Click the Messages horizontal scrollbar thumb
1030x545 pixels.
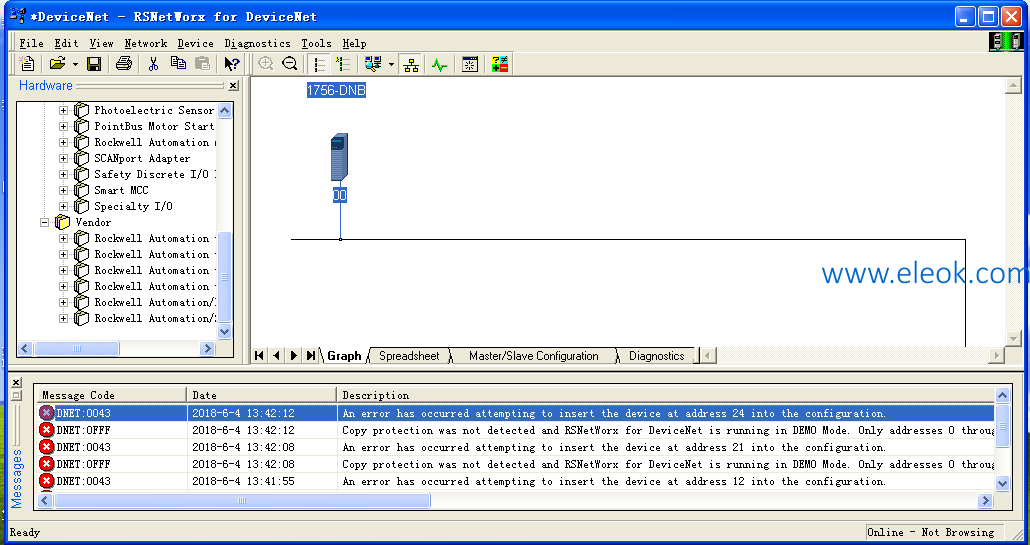pyautogui.click(x=242, y=500)
